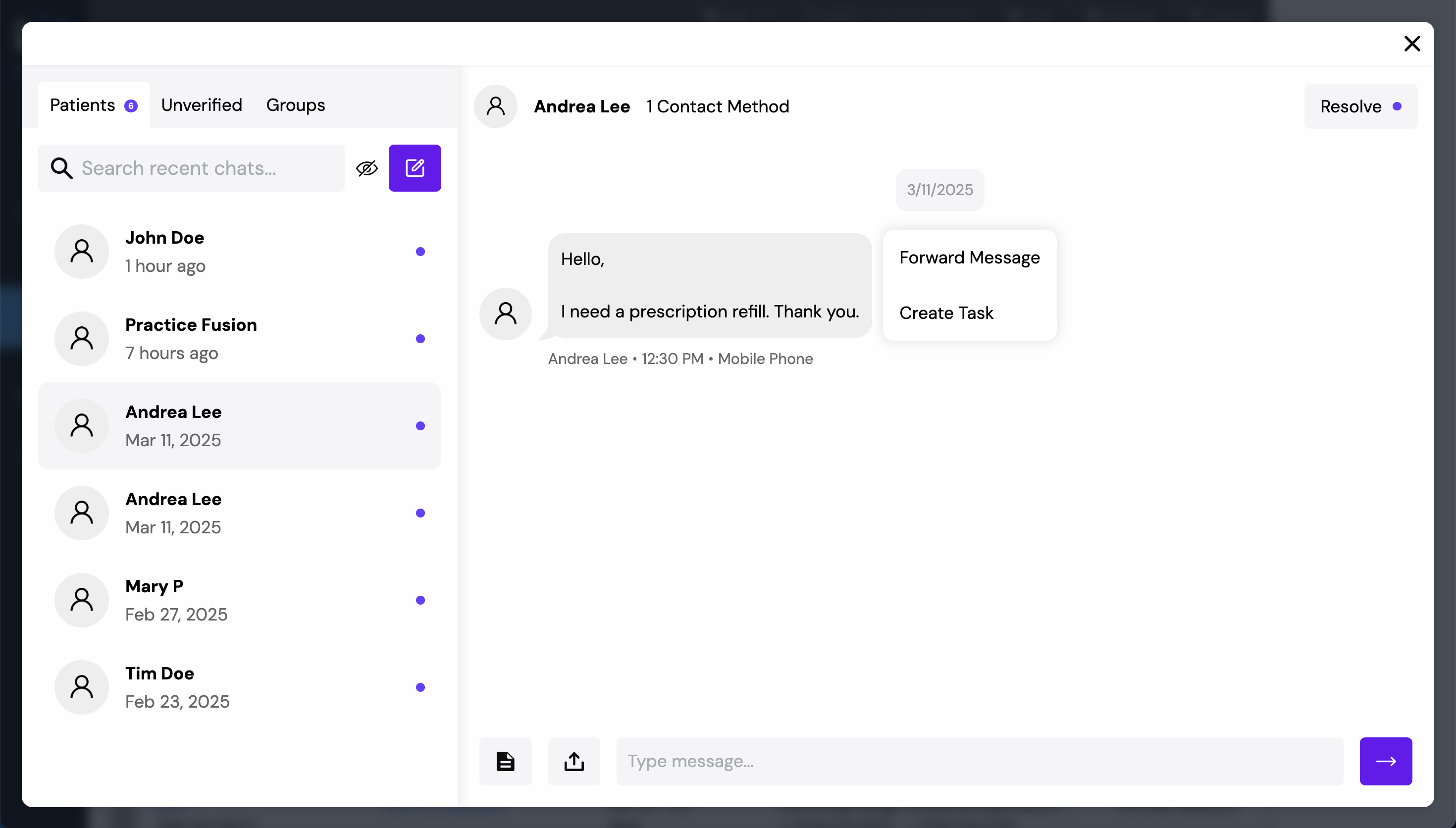
Task: Choose Forward Message from the menu
Action: point(969,258)
